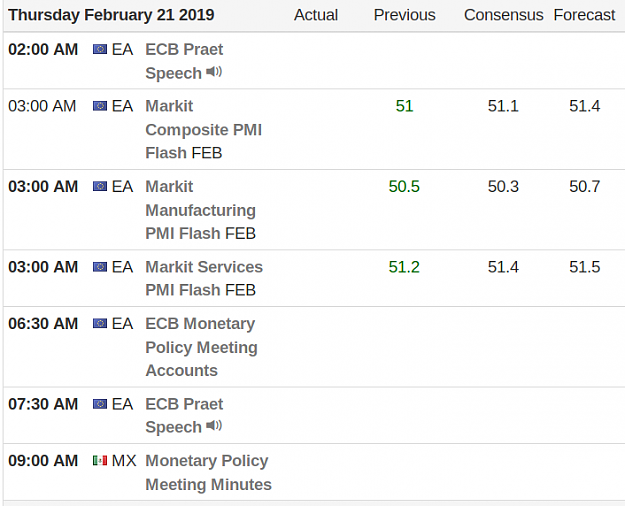Click previous value 50.5 for Manufacturing PMI
Image resolution: width=625 pixels, height=506 pixels.
coord(404,187)
